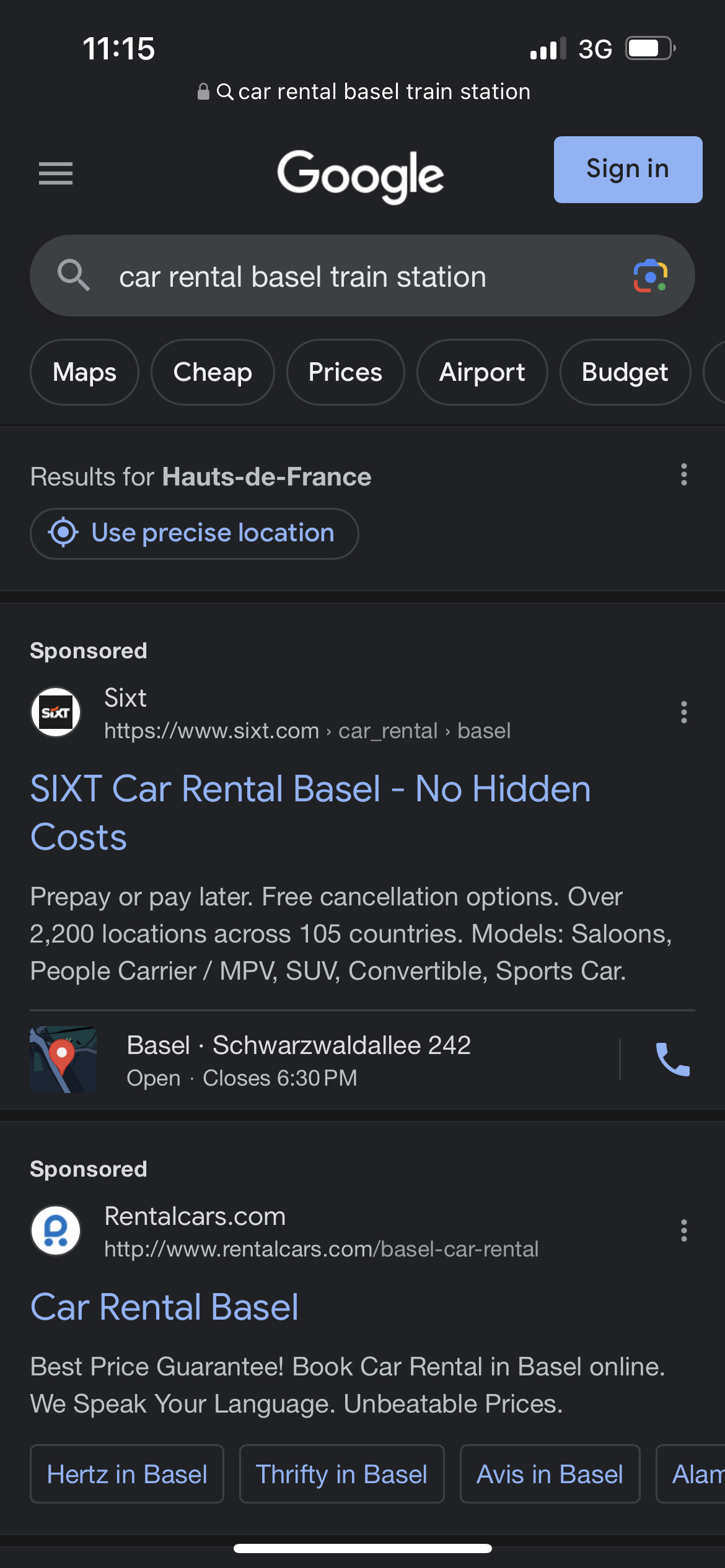Viewport: 725px width, 1568px height.
Task: Open the Google hamburger menu
Action: (56, 173)
